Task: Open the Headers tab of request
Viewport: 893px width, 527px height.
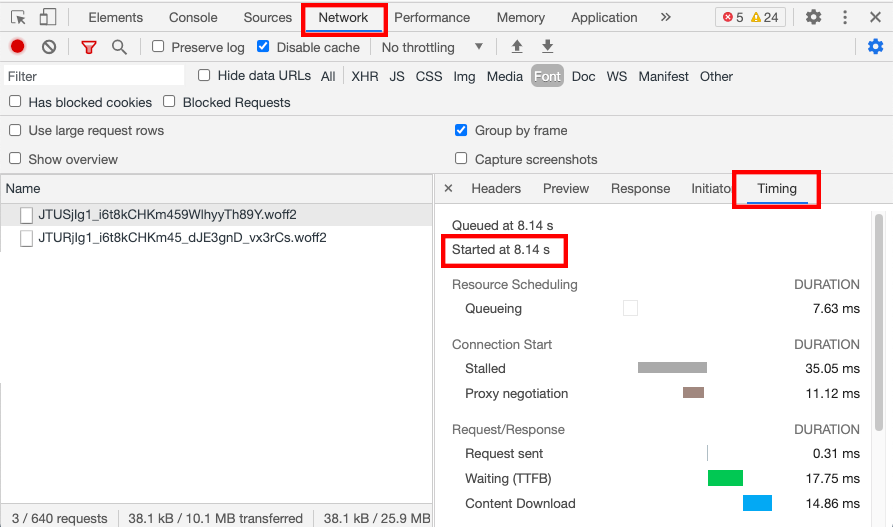Action: pyautogui.click(x=496, y=188)
